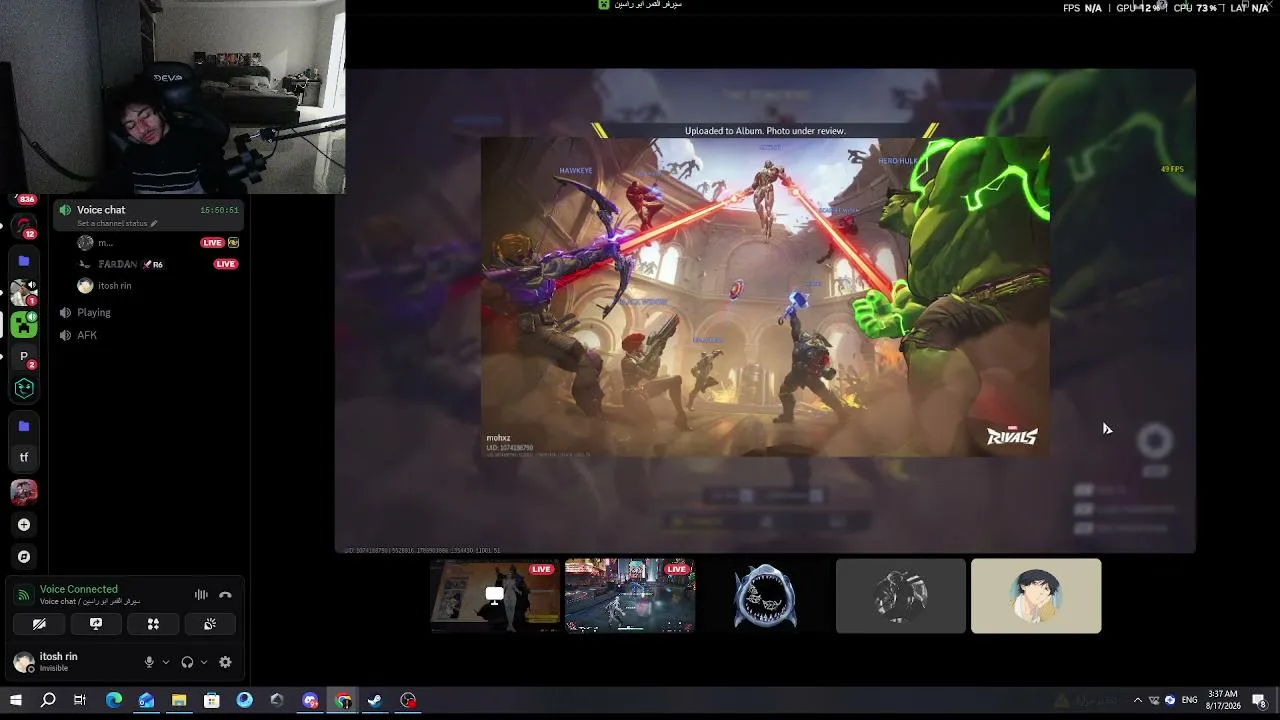
Task: Start an activity from voice panel
Action: coord(153,624)
